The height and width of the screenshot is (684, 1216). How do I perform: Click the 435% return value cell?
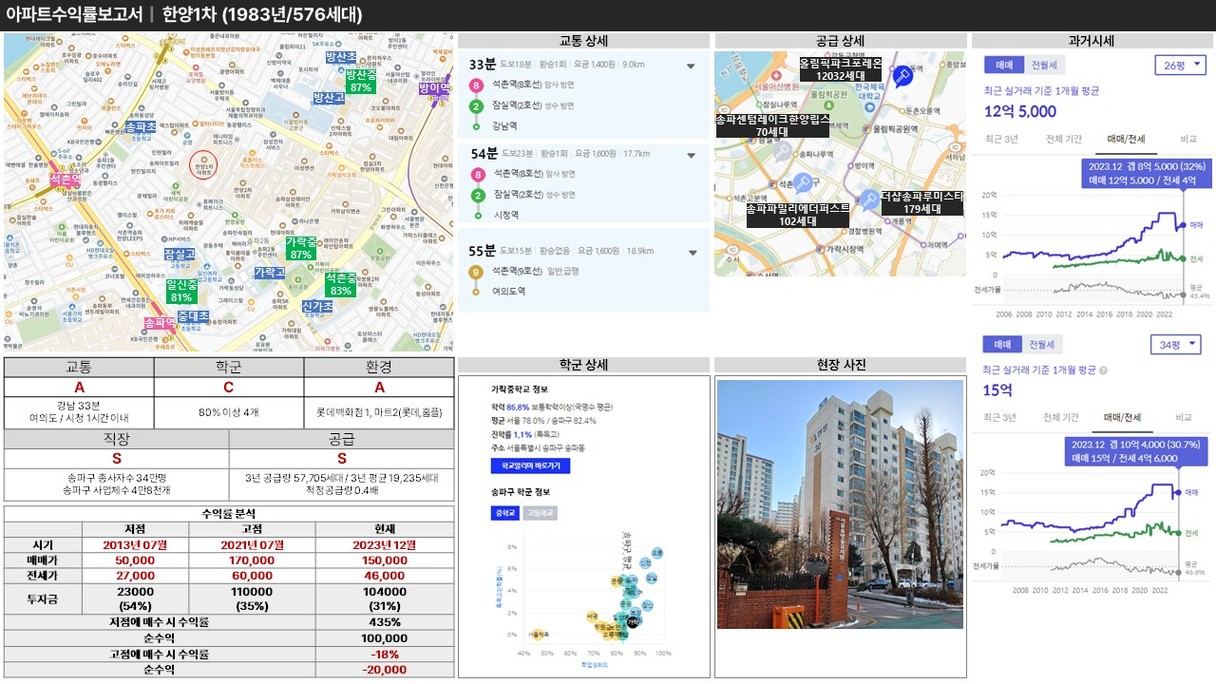[x=384, y=622]
